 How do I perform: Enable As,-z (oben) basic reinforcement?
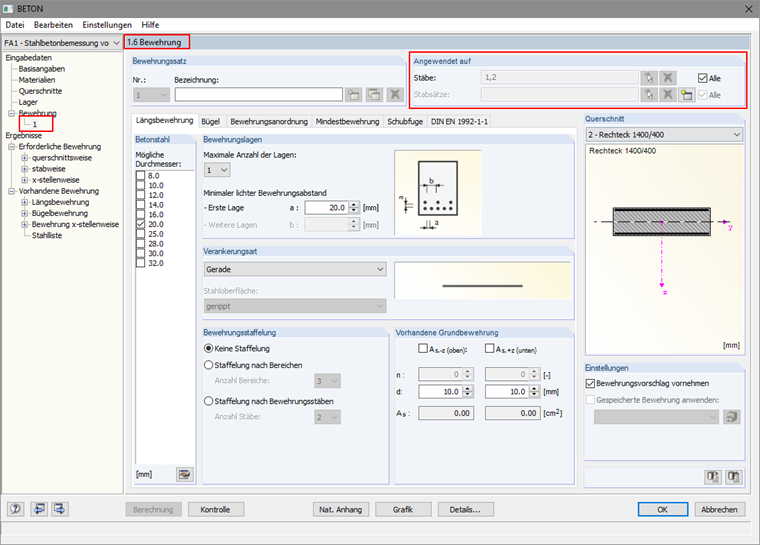[x=423, y=349]
